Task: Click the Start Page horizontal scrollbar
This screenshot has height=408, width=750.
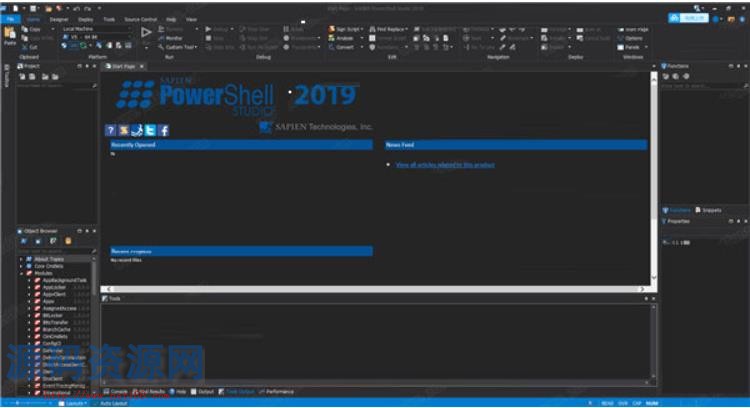Action: point(375,289)
